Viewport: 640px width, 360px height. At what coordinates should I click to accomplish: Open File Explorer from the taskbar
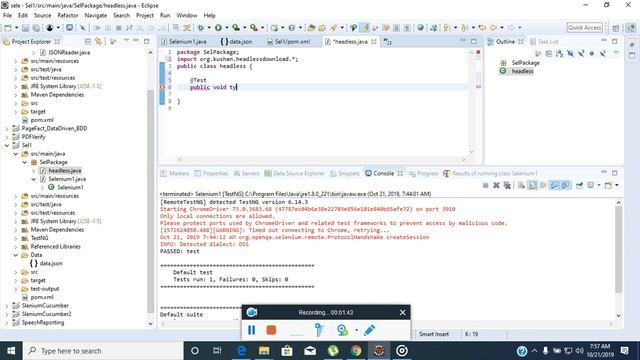click(264, 351)
